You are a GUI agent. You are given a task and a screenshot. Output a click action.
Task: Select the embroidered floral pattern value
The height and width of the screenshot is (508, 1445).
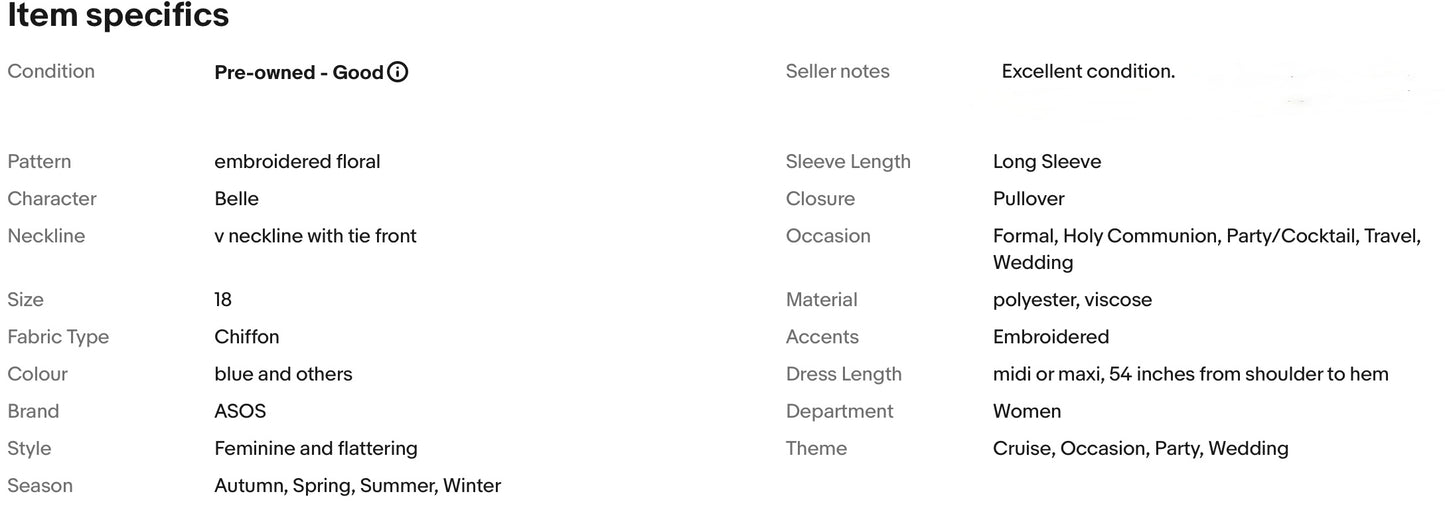coord(297,162)
